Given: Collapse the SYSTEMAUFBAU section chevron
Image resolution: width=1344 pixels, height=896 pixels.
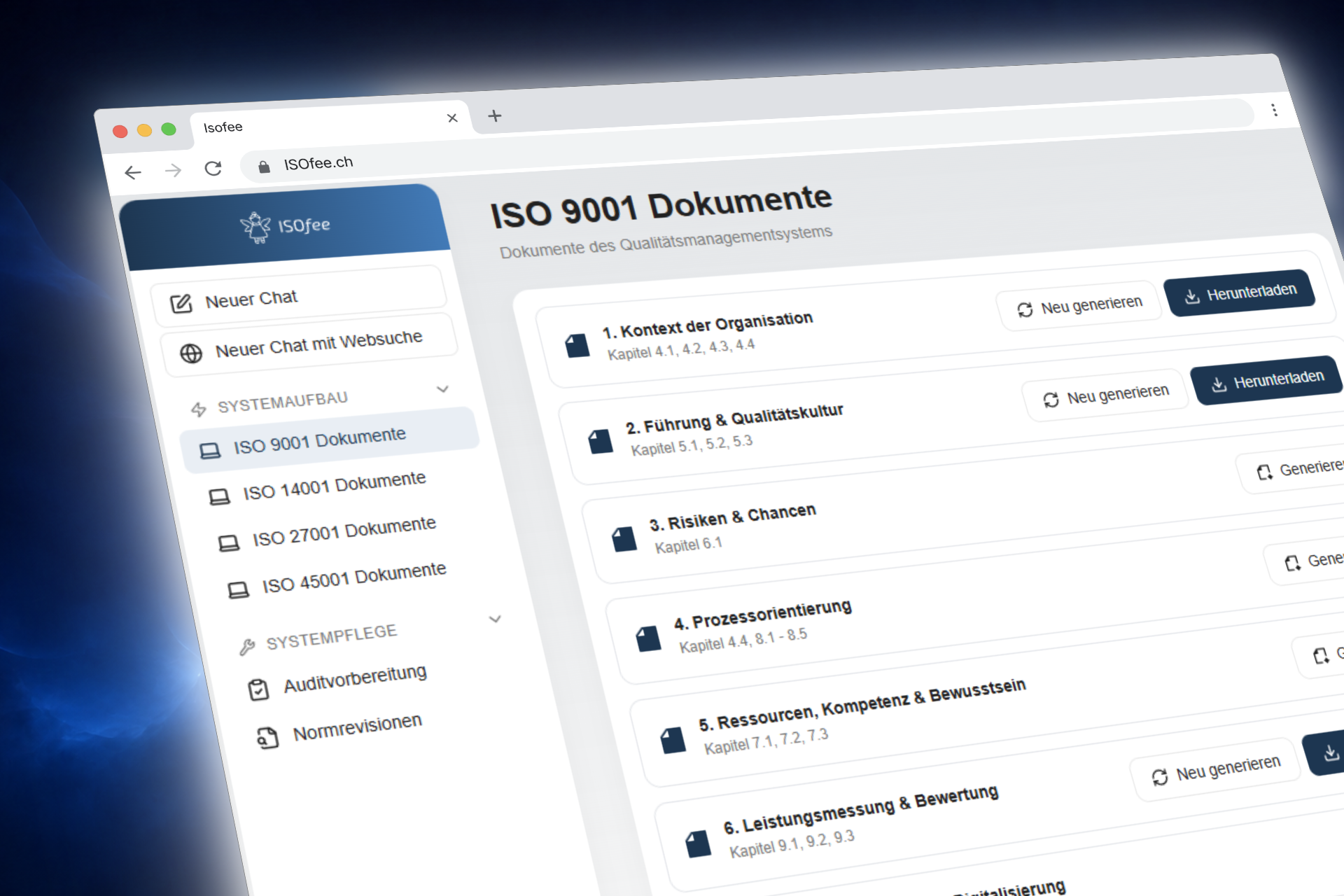Looking at the screenshot, I should tap(442, 388).
